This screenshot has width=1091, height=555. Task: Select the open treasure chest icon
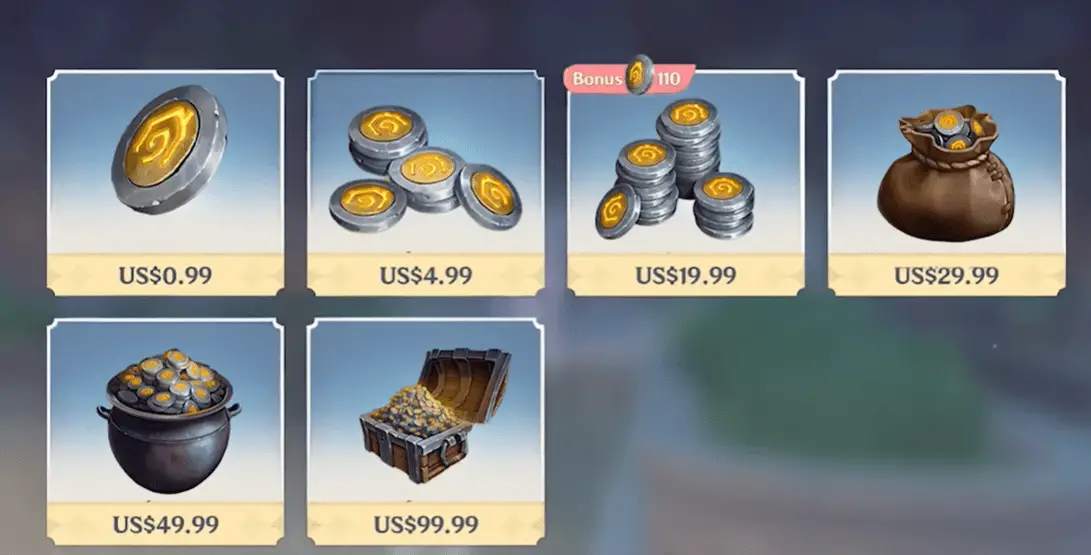tap(436, 415)
